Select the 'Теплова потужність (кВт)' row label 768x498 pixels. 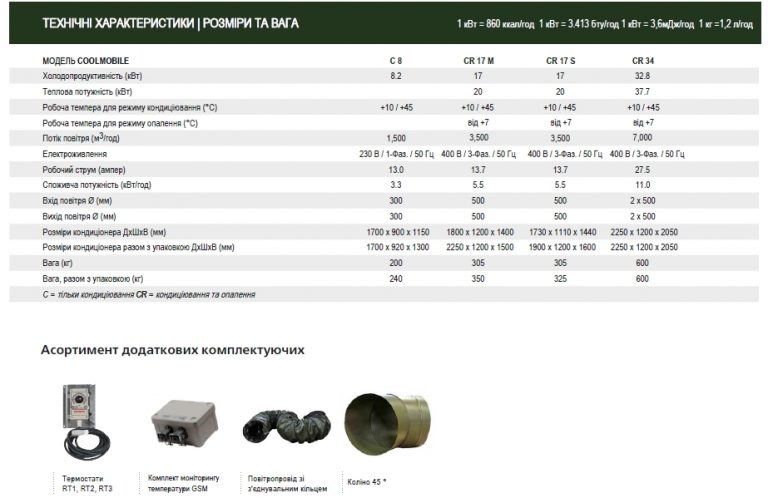[87, 92]
